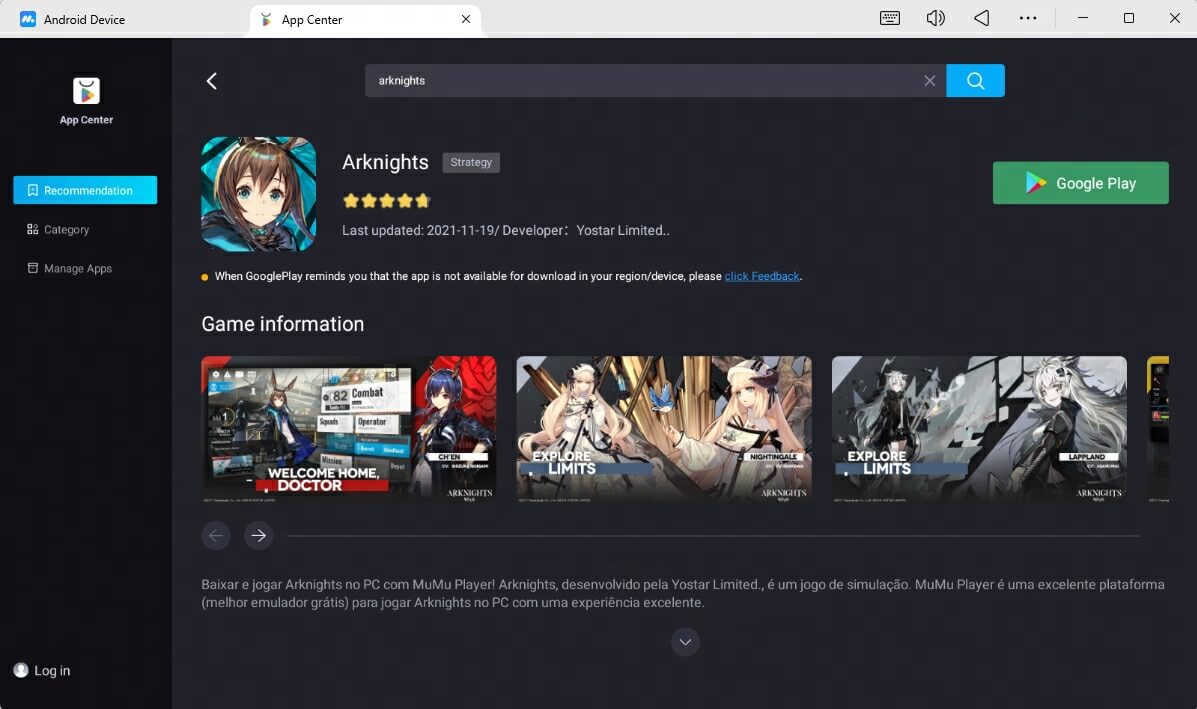Click the Strategy genre tag
Screen dimensions: 1197x709
pyautogui.click(x=471, y=163)
